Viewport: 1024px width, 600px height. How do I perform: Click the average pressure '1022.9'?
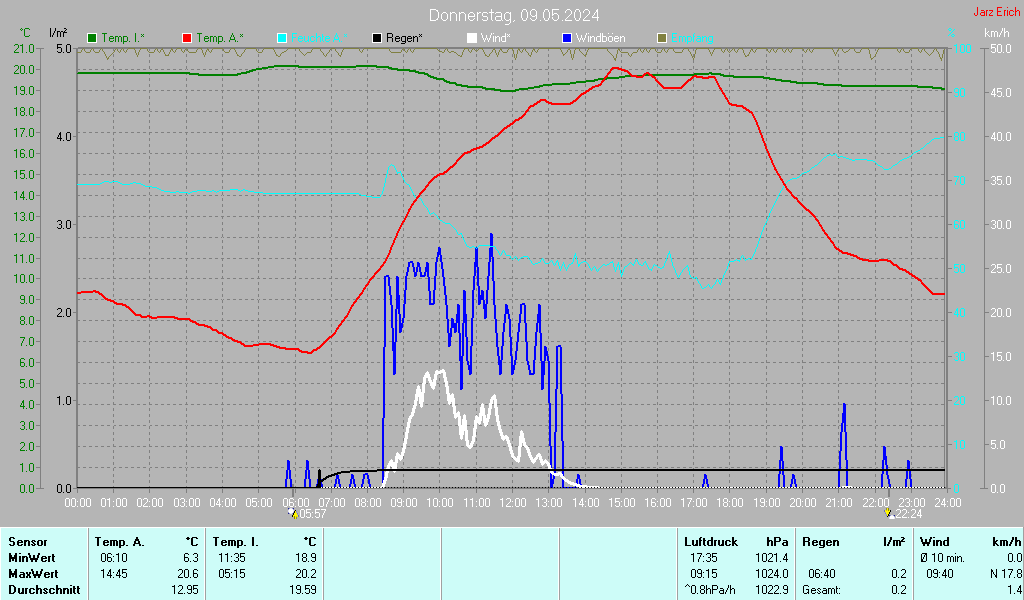771,590
